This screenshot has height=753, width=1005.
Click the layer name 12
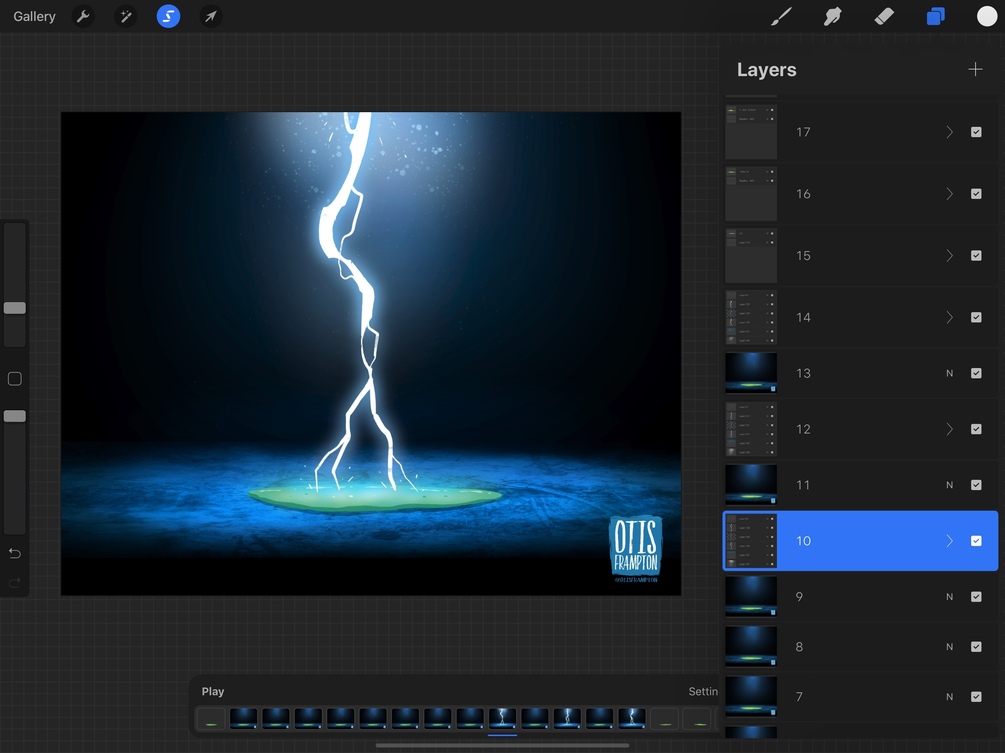803,429
